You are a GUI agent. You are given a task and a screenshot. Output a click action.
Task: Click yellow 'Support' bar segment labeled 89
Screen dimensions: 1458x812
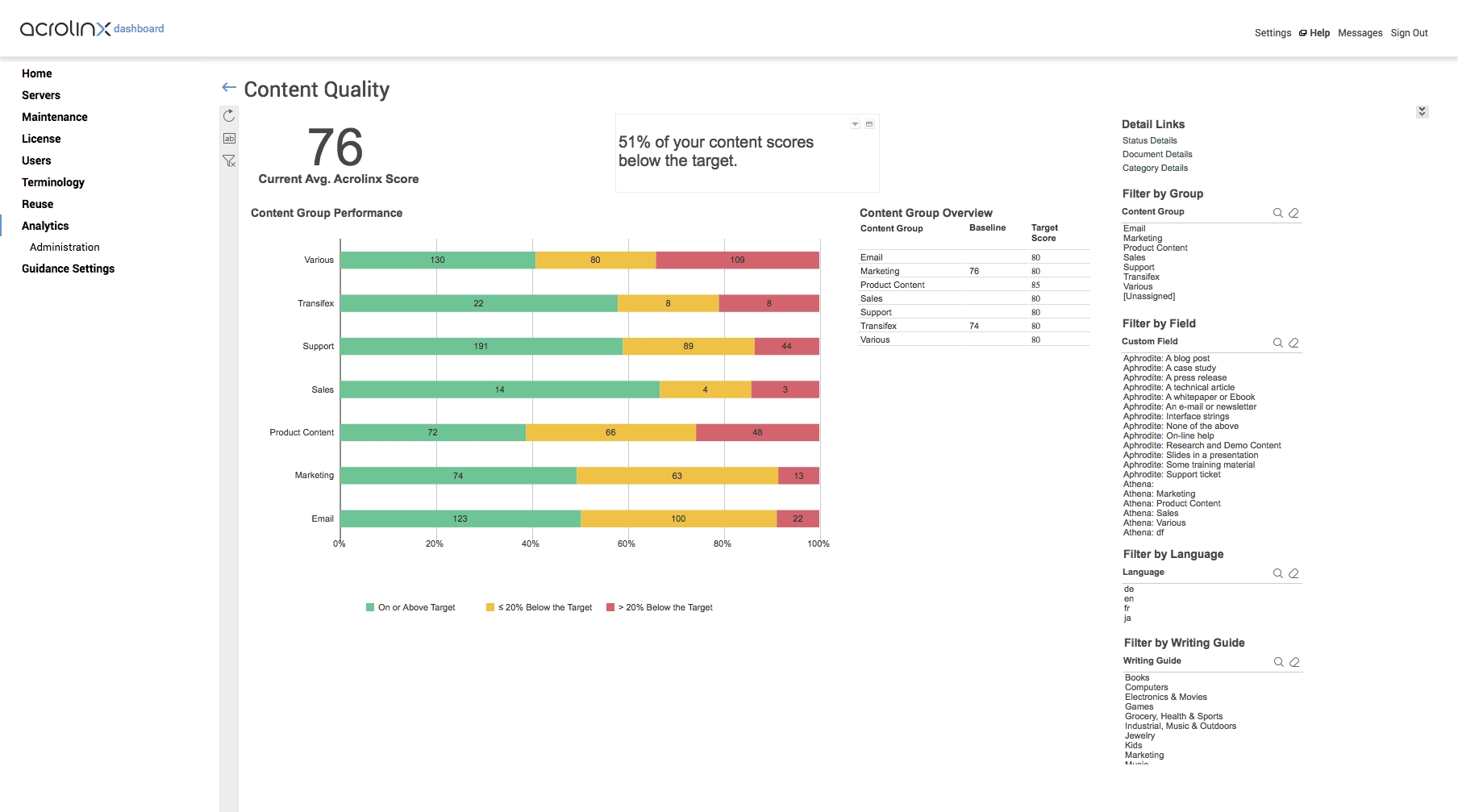[689, 346]
